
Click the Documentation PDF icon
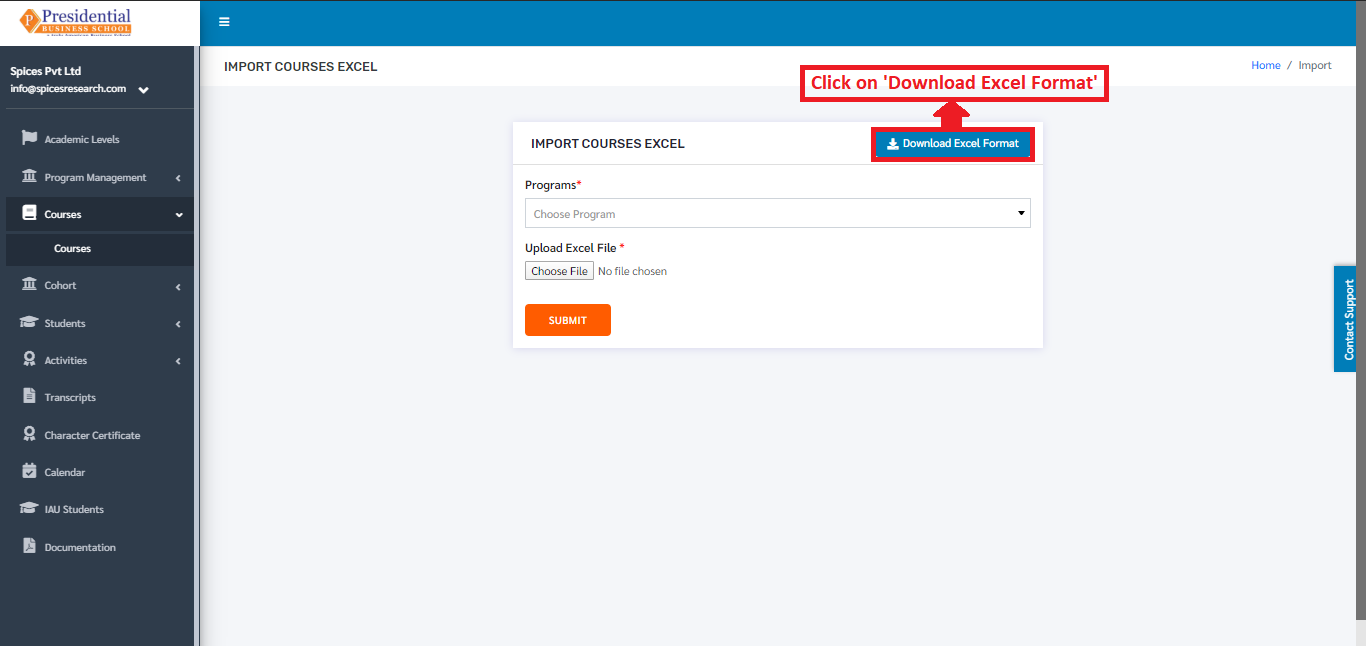tap(29, 547)
